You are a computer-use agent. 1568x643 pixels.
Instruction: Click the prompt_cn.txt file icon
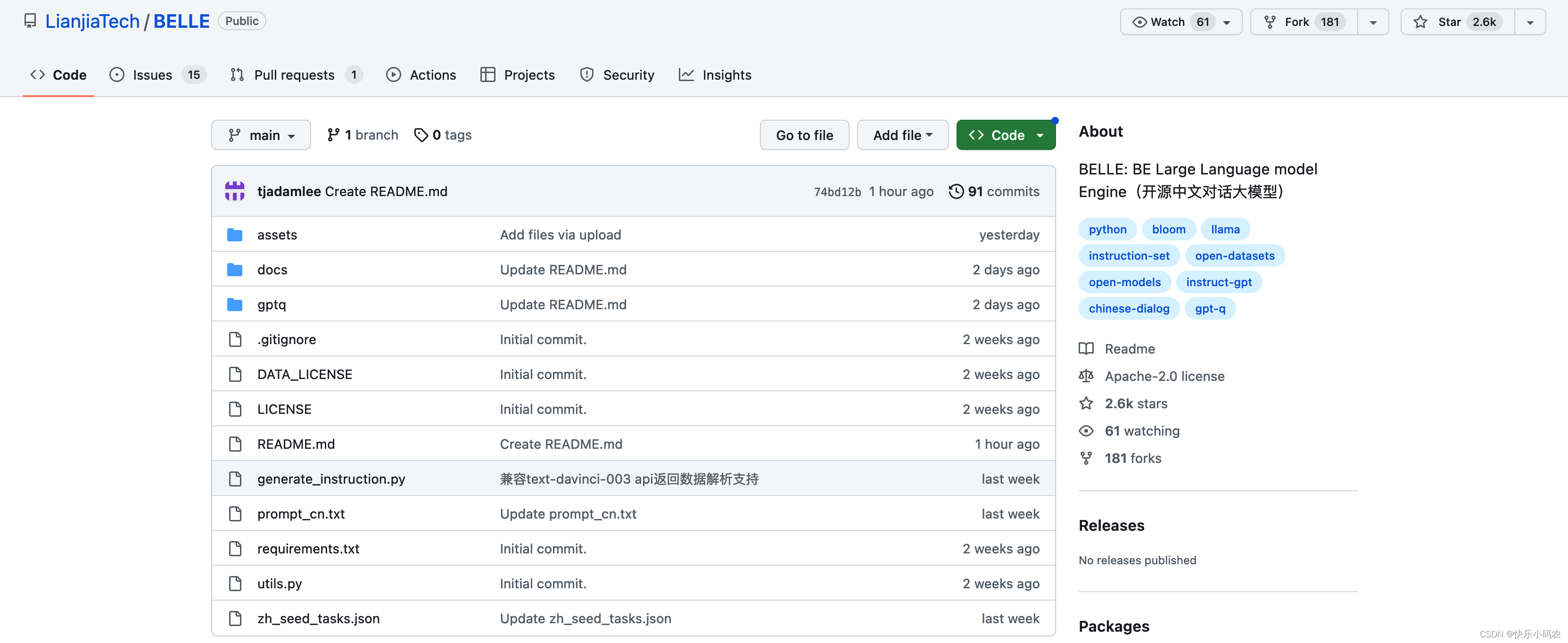coord(235,514)
